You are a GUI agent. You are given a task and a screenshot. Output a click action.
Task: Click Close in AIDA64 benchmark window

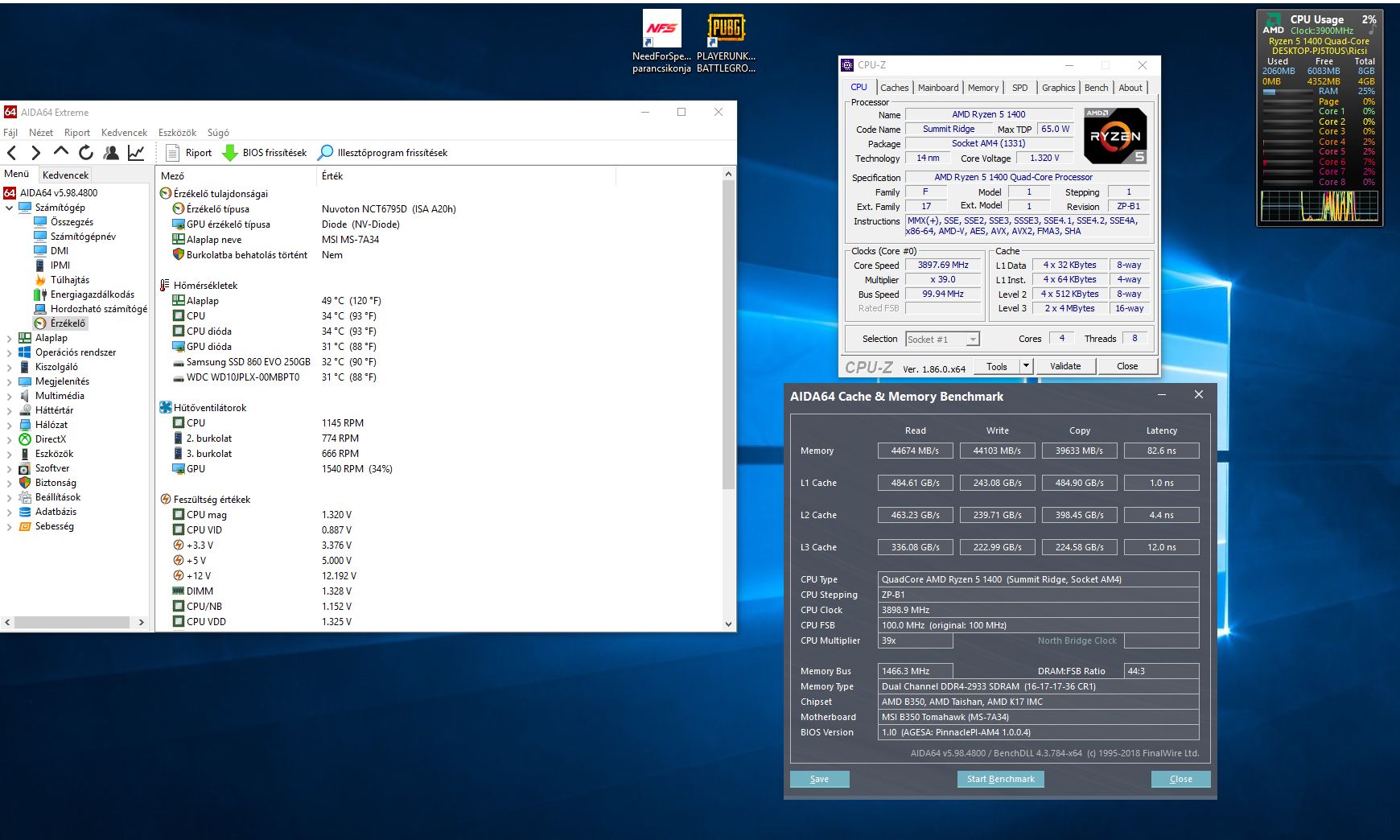(1181, 779)
